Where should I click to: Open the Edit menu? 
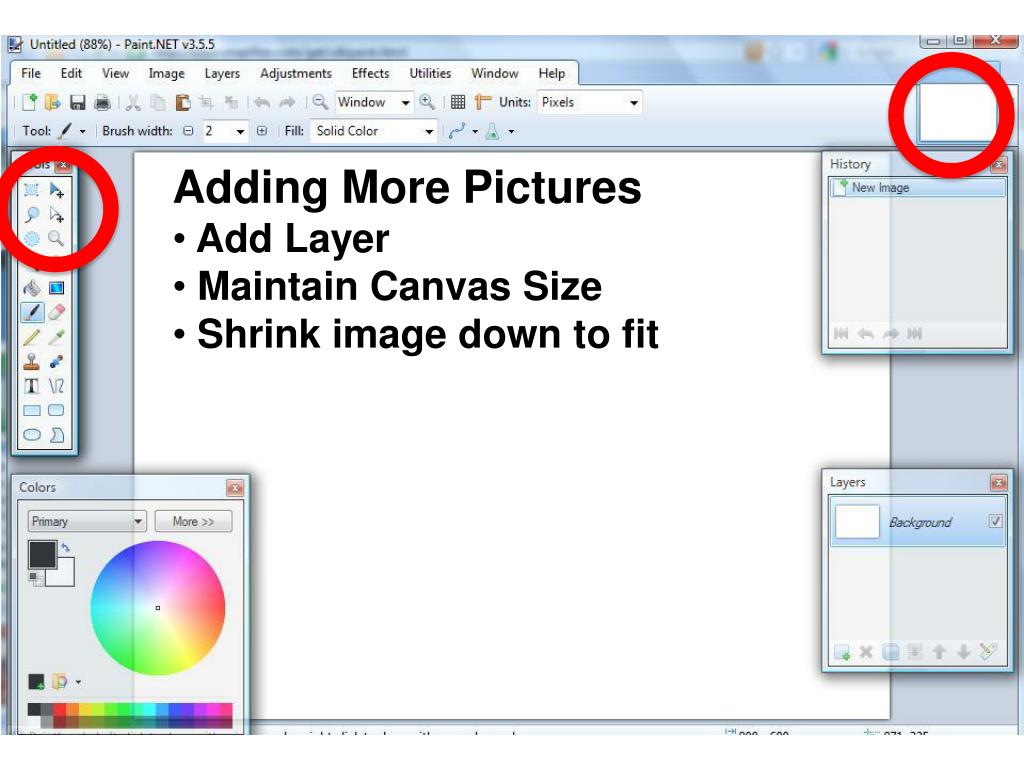click(x=71, y=73)
